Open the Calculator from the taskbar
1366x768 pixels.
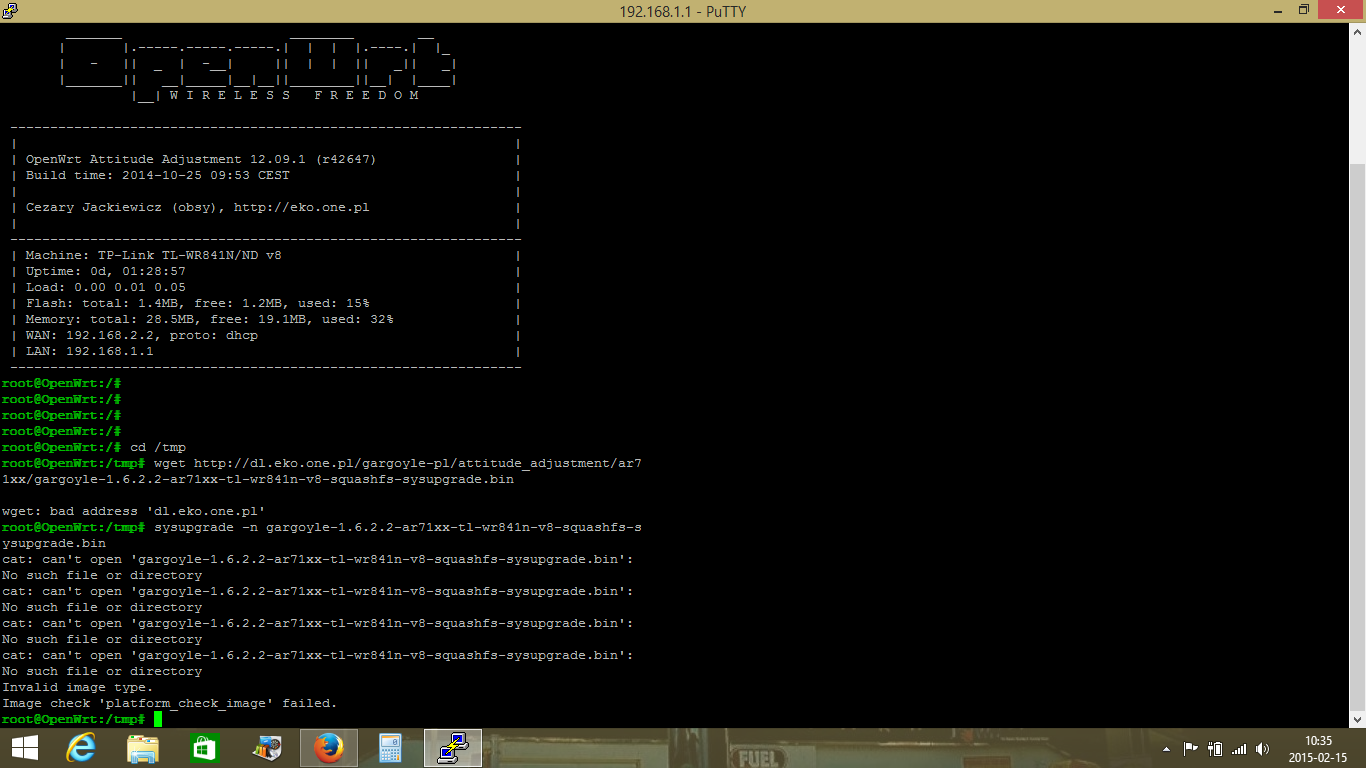click(x=390, y=748)
